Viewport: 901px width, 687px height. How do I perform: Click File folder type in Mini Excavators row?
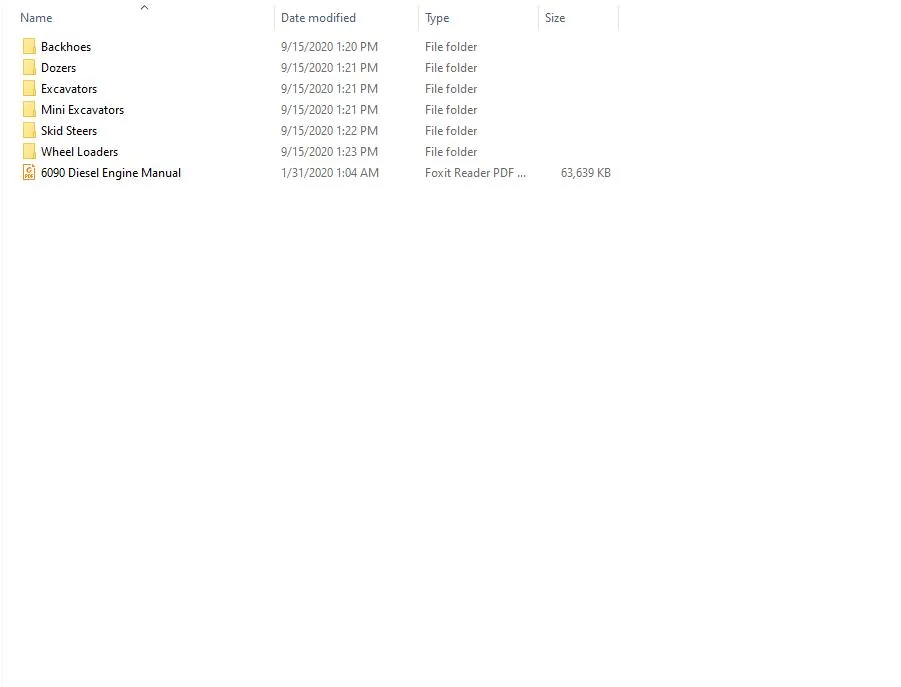[x=451, y=110]
